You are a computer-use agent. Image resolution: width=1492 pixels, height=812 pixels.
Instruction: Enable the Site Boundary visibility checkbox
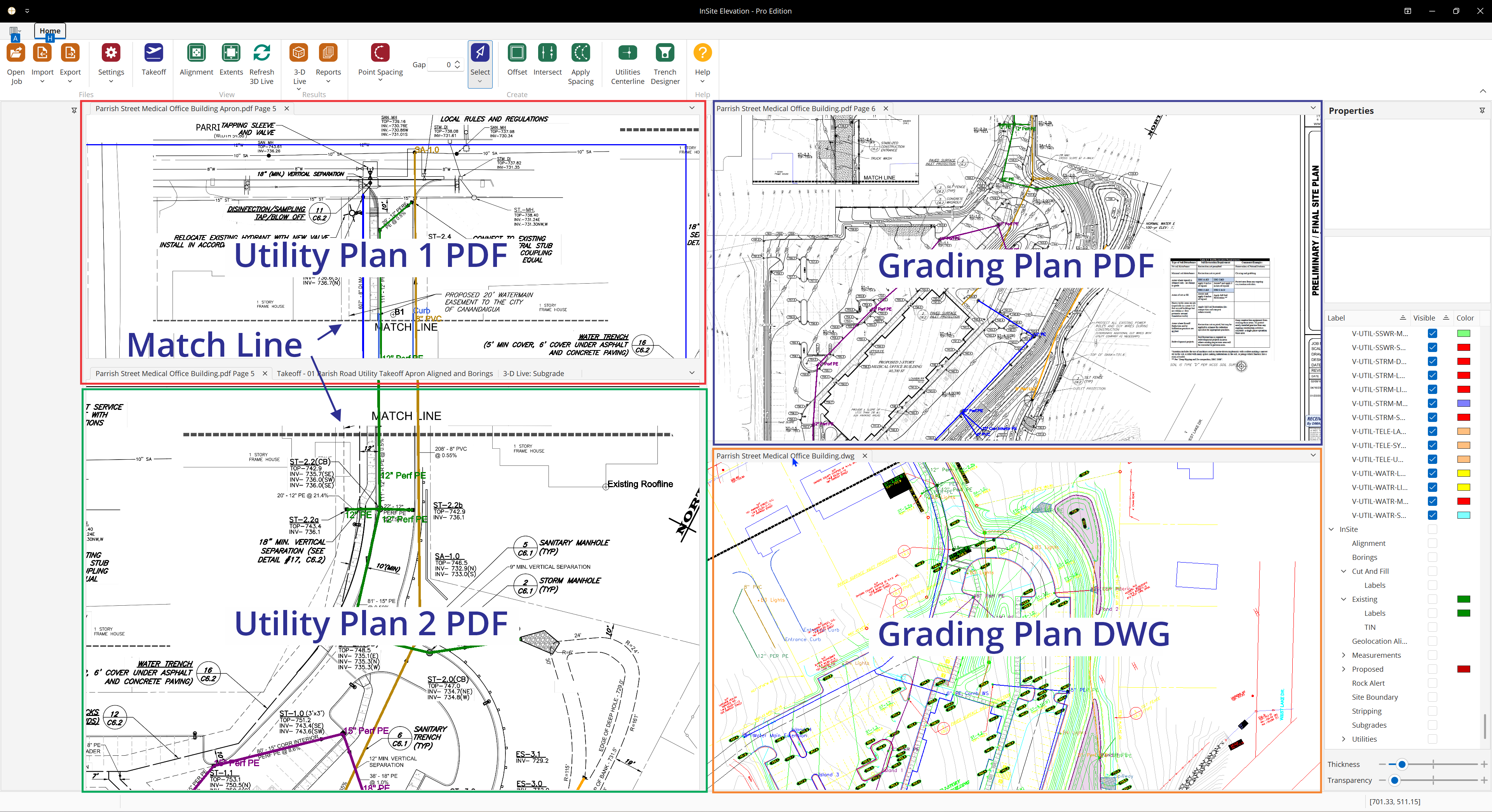click(x=1432, y=697)
